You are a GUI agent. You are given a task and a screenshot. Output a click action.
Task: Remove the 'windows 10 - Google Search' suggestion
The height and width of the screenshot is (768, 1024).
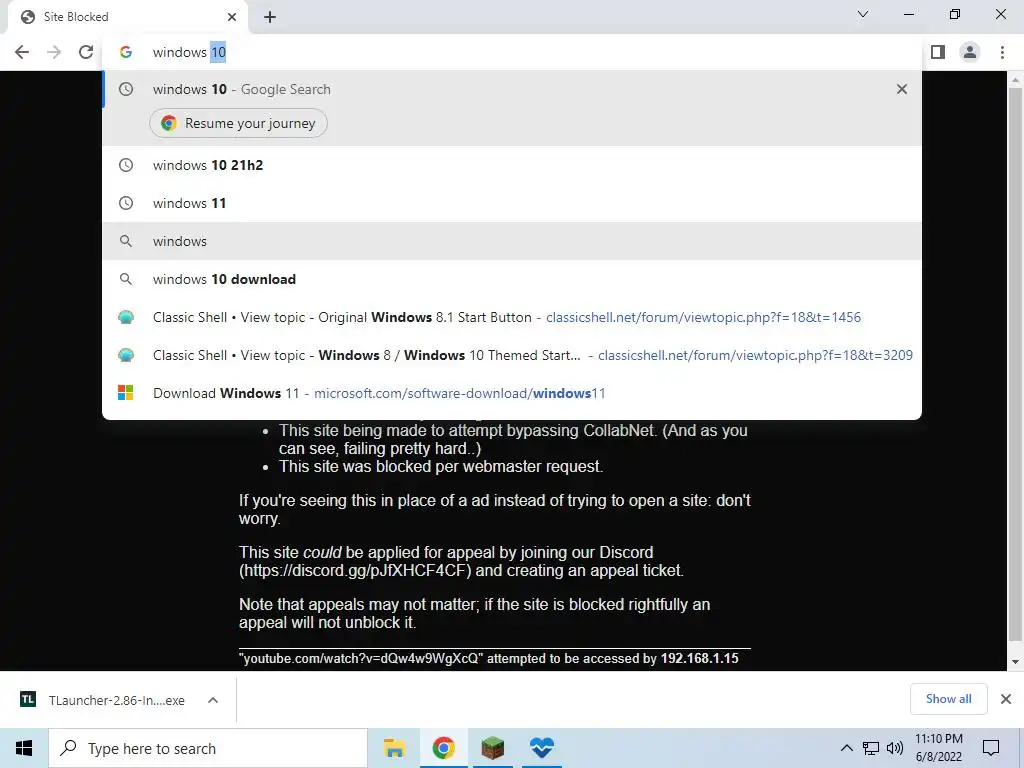902,89
